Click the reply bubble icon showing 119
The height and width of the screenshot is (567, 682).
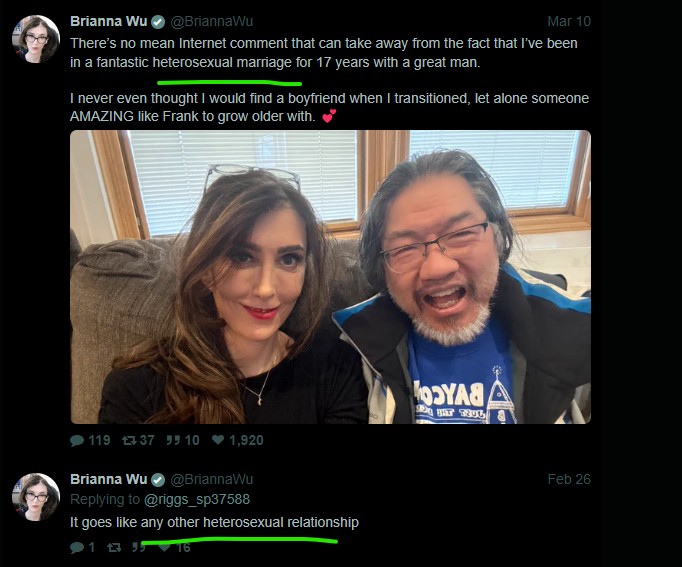pyautogui.click(x=77, y=440)
